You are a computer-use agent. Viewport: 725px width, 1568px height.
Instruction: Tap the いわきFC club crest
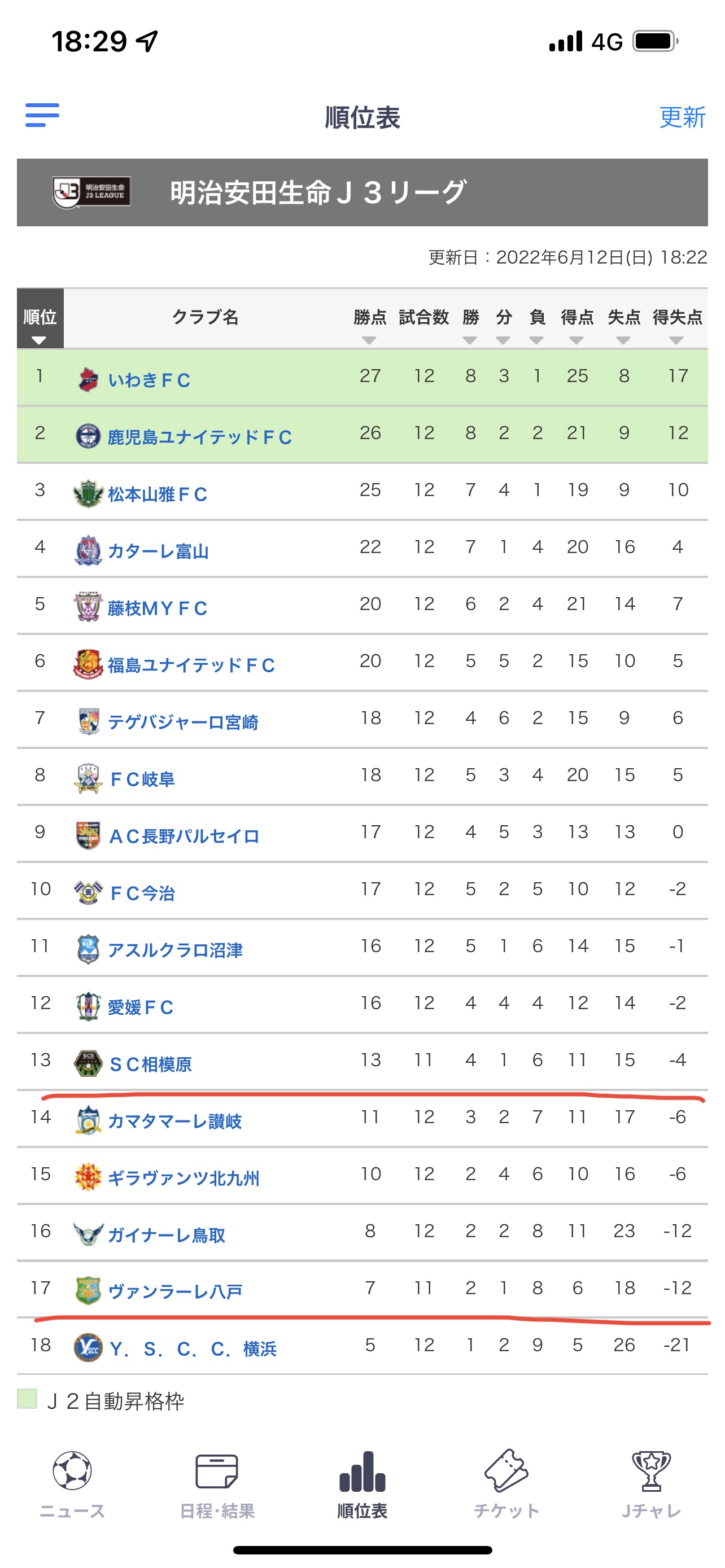click(88, 379)
